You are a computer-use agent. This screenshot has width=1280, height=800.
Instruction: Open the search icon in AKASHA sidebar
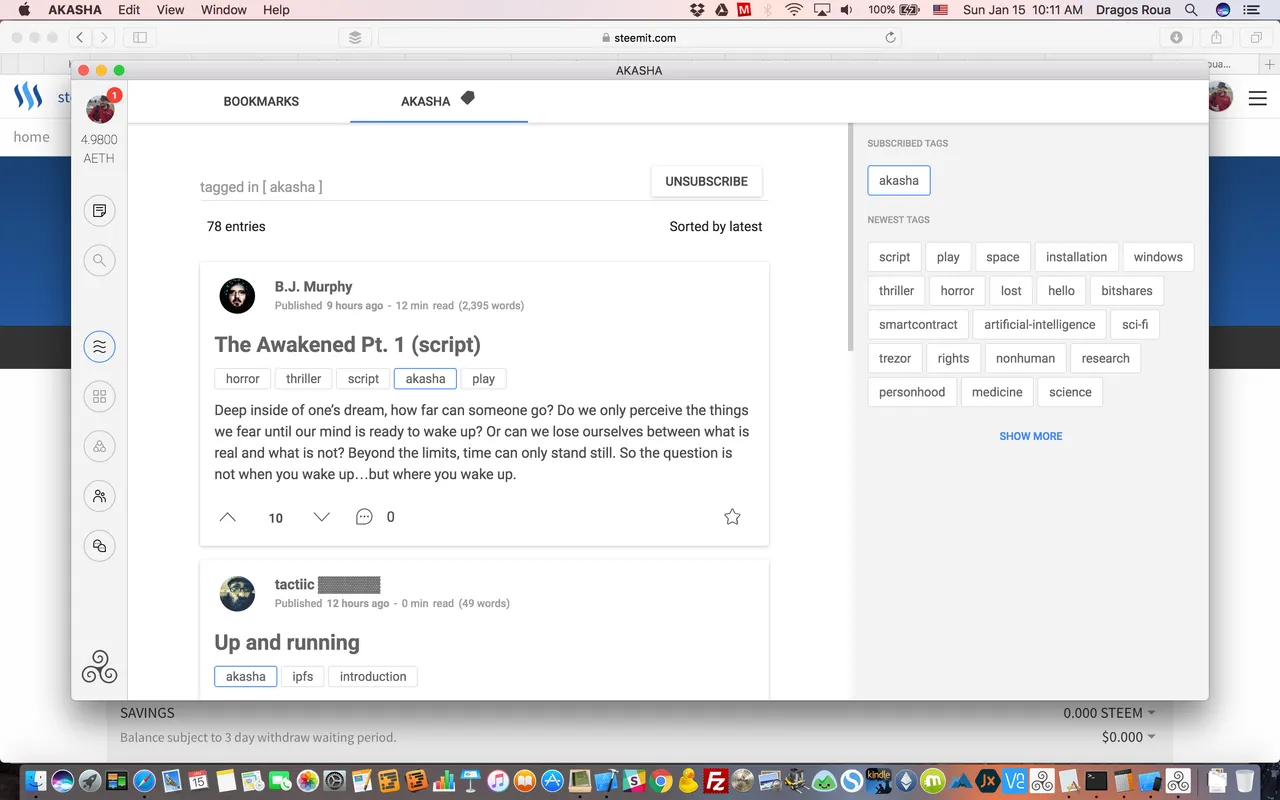tap(99, 261)
